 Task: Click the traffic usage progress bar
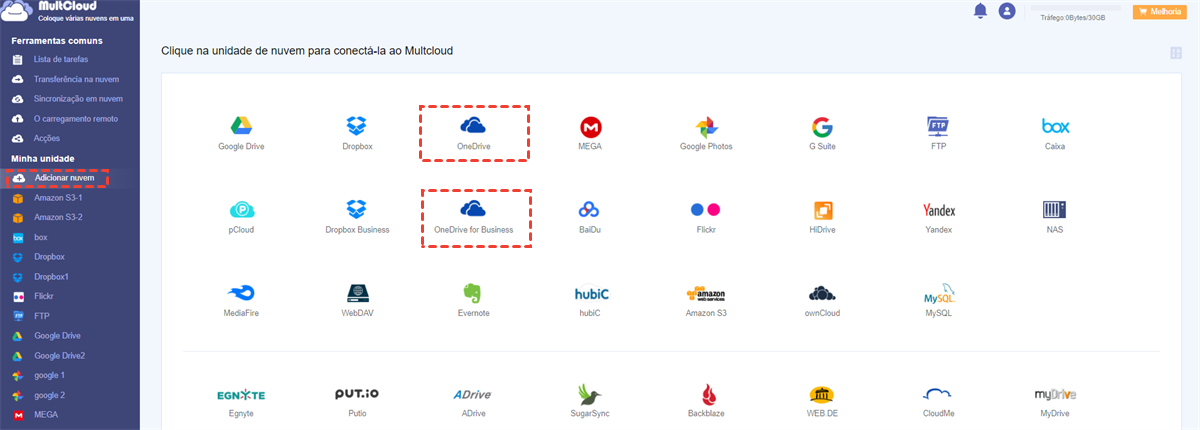point(1075,8)
